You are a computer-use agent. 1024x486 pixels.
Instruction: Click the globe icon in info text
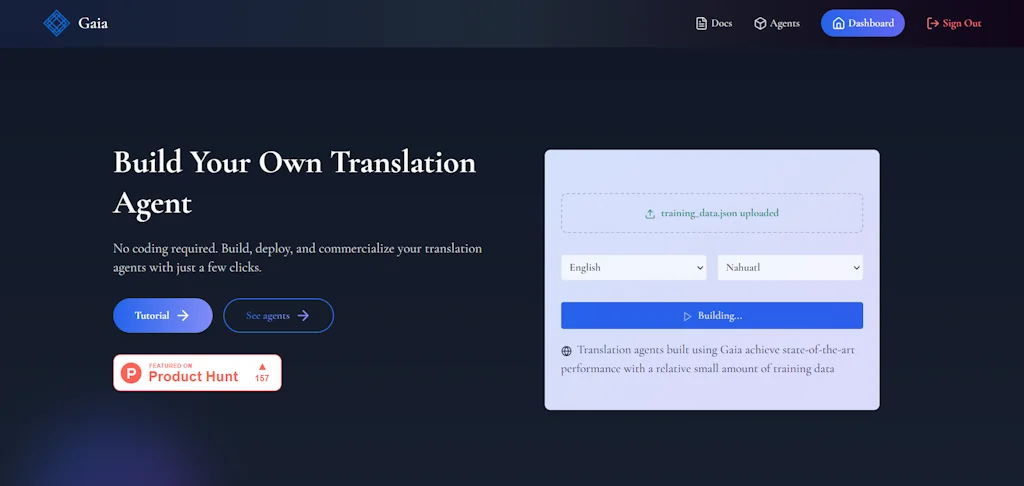[567, 351]
